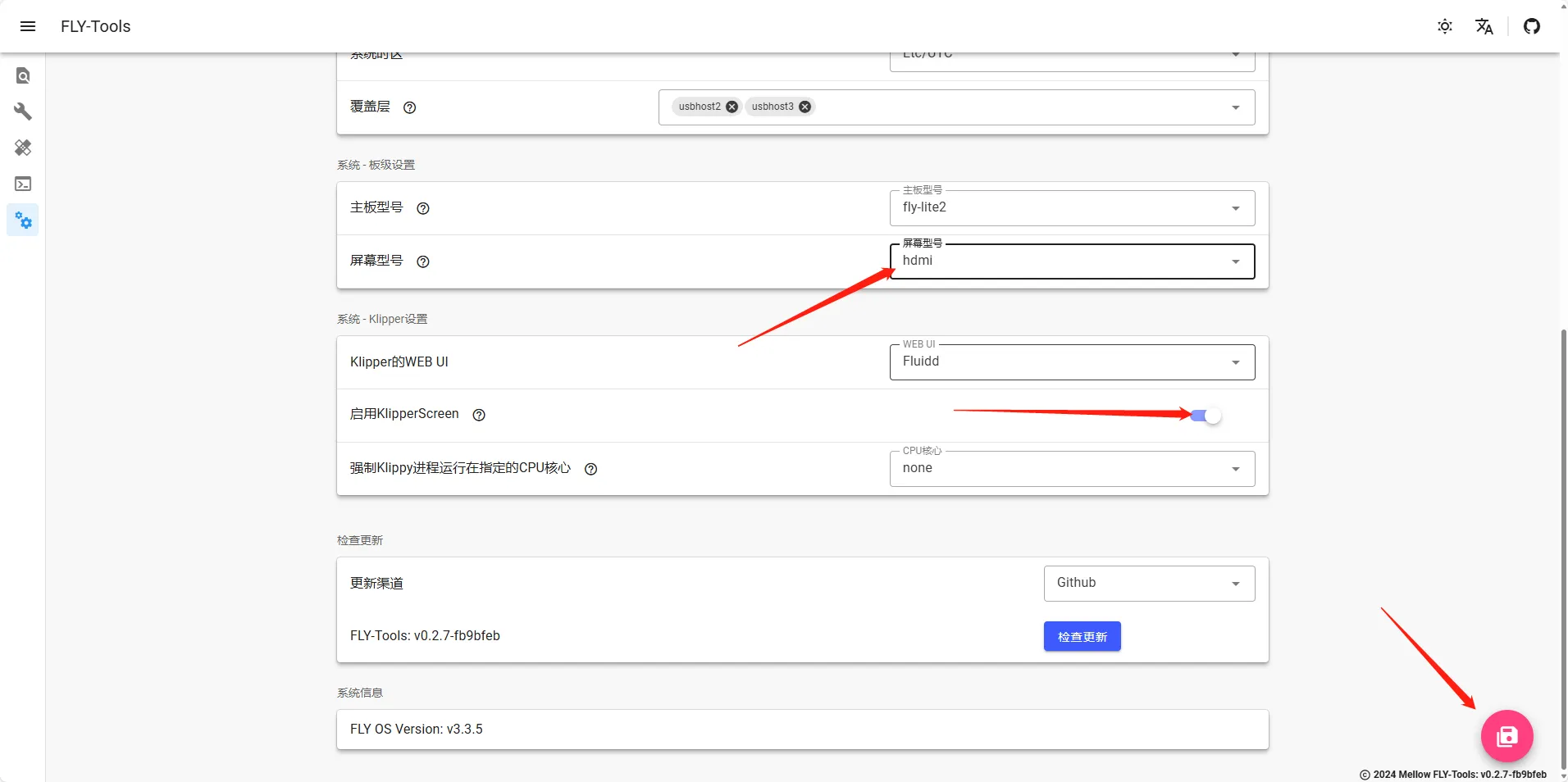Open the hamburger navigation menu
Image resolution: width=1568 pixels, height=782 pixels.
tap(28, 26)
